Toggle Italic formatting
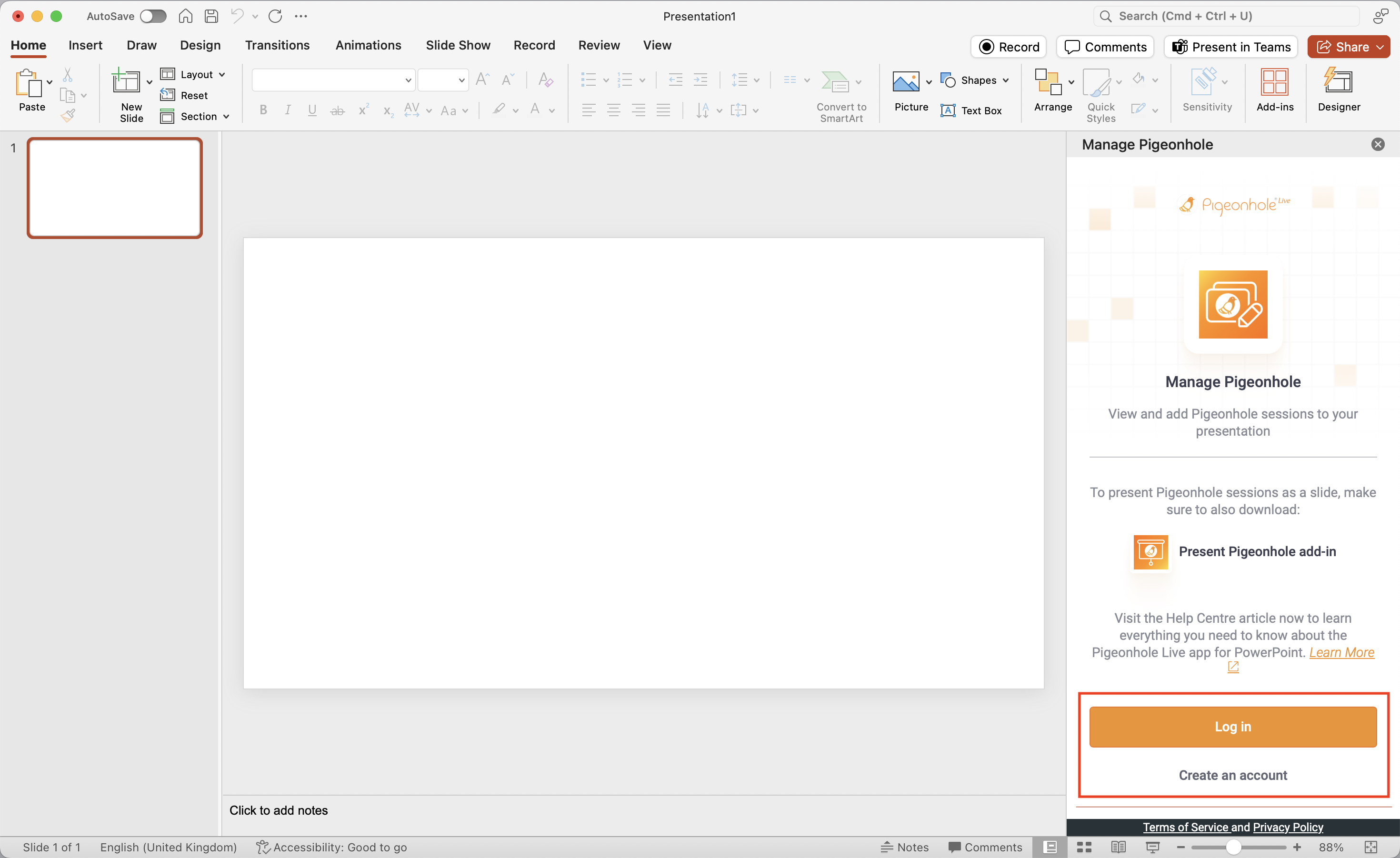 (x=288, y=110)
